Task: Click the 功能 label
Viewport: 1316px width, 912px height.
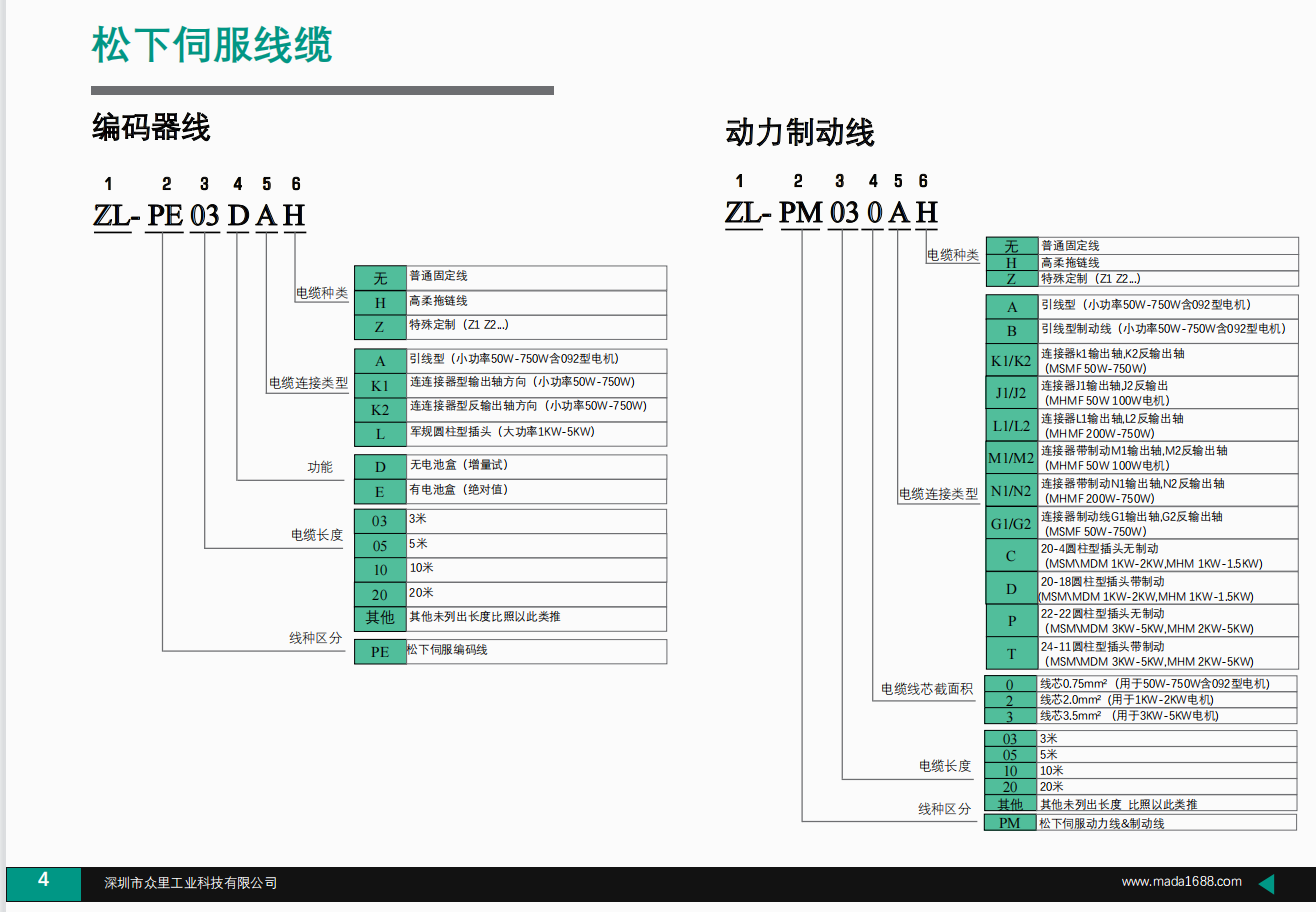Action: pos(320,467)
